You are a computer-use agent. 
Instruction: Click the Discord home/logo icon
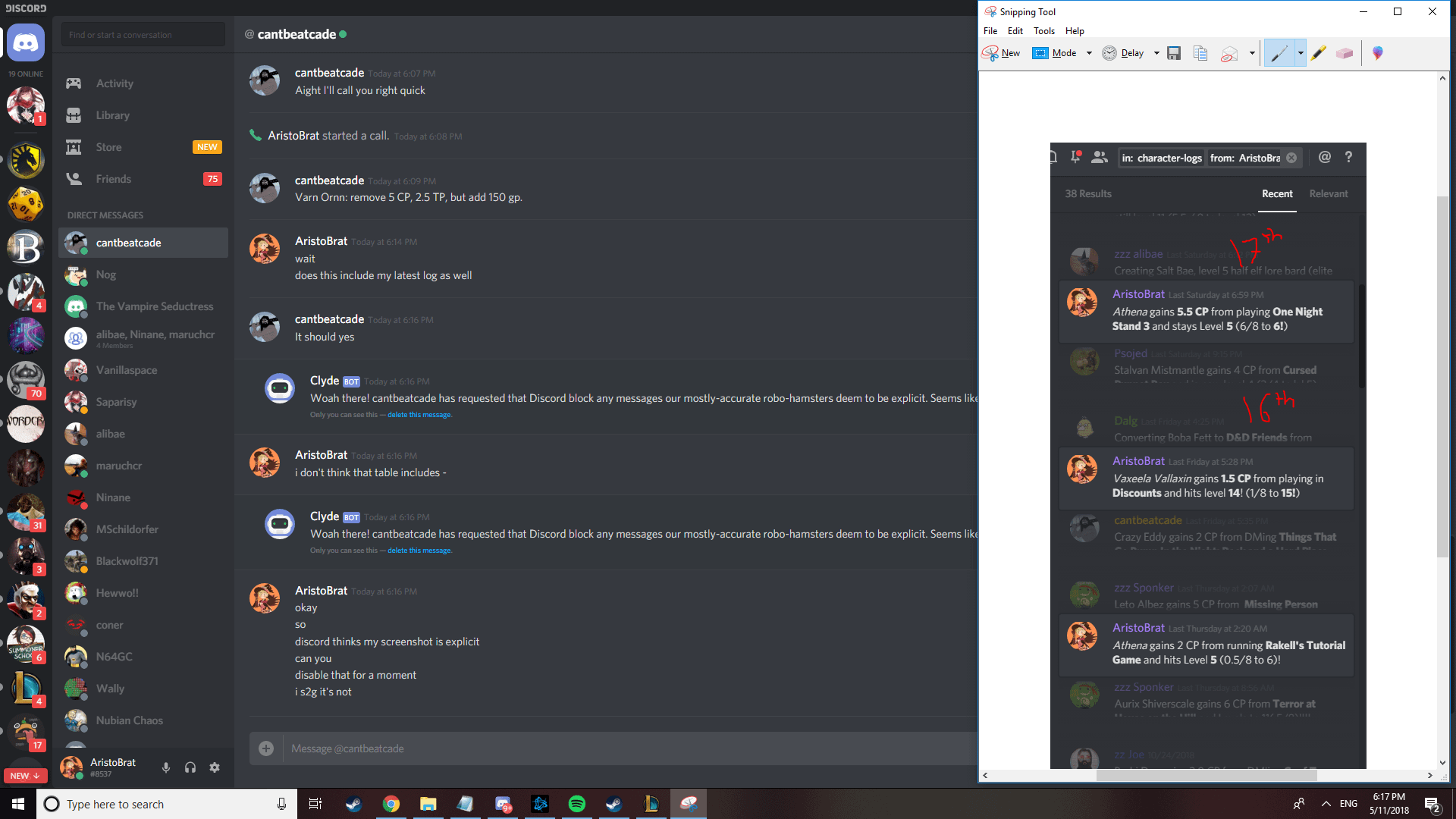pyautogui.click(x=26, y=41)
